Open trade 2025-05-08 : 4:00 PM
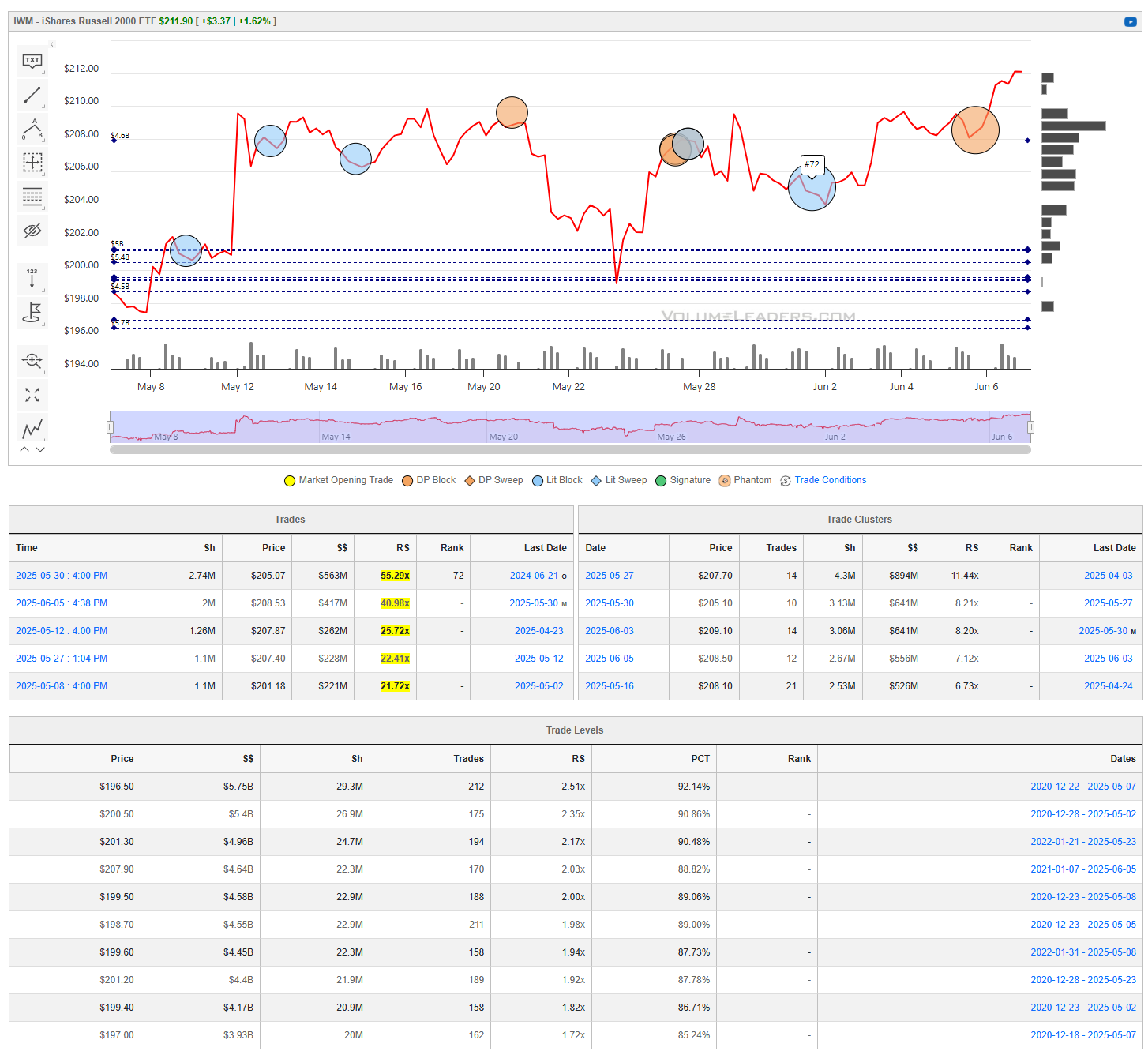 pos(62,686)
